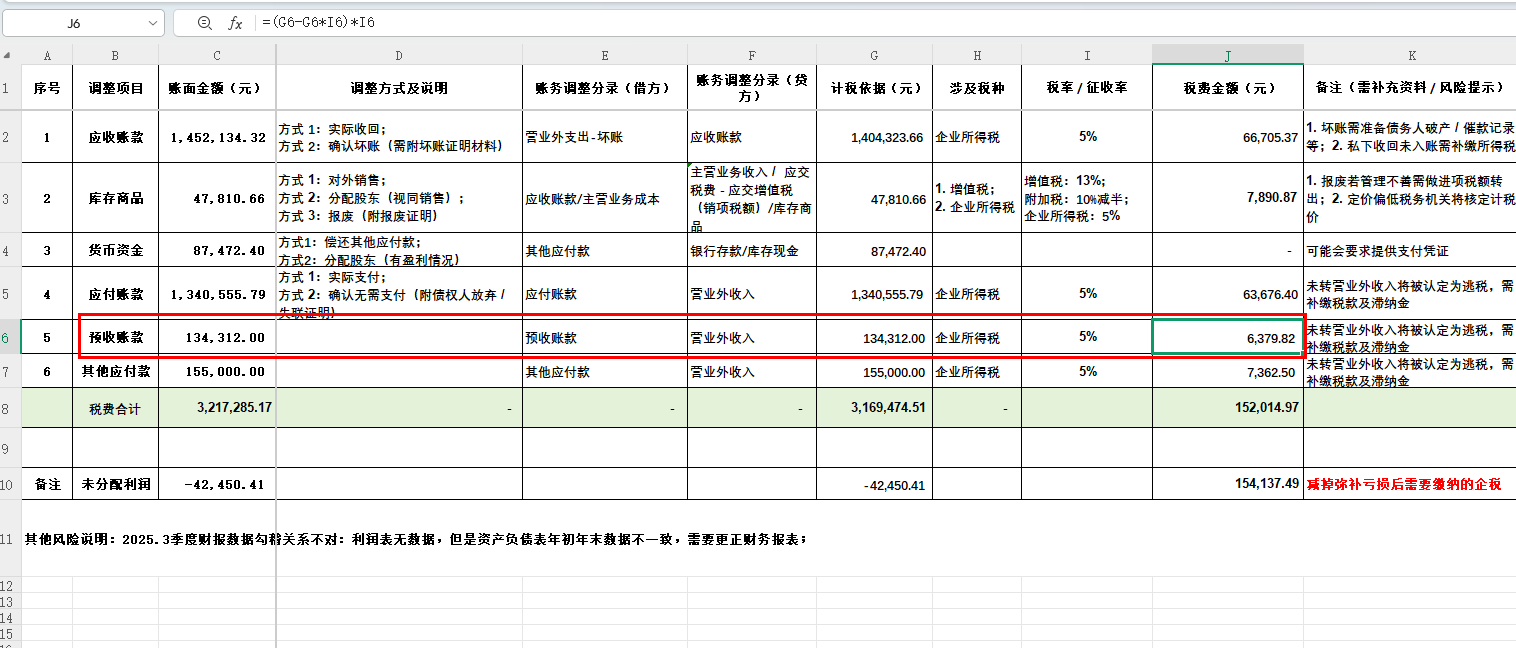
Task: Select column D header
Action: pos(399,55)
